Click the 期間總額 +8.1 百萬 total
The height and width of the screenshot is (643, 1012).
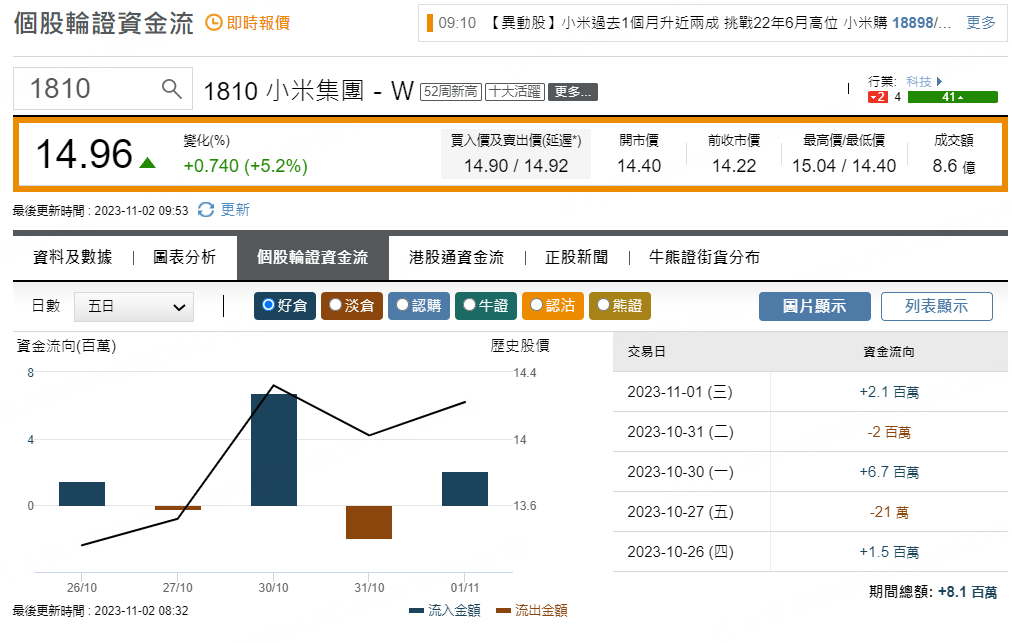(x=933, y=592)
